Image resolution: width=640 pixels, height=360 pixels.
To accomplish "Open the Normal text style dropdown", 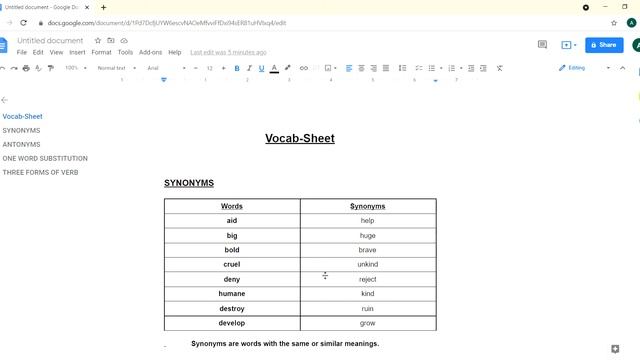I will [x=116, y=68].
